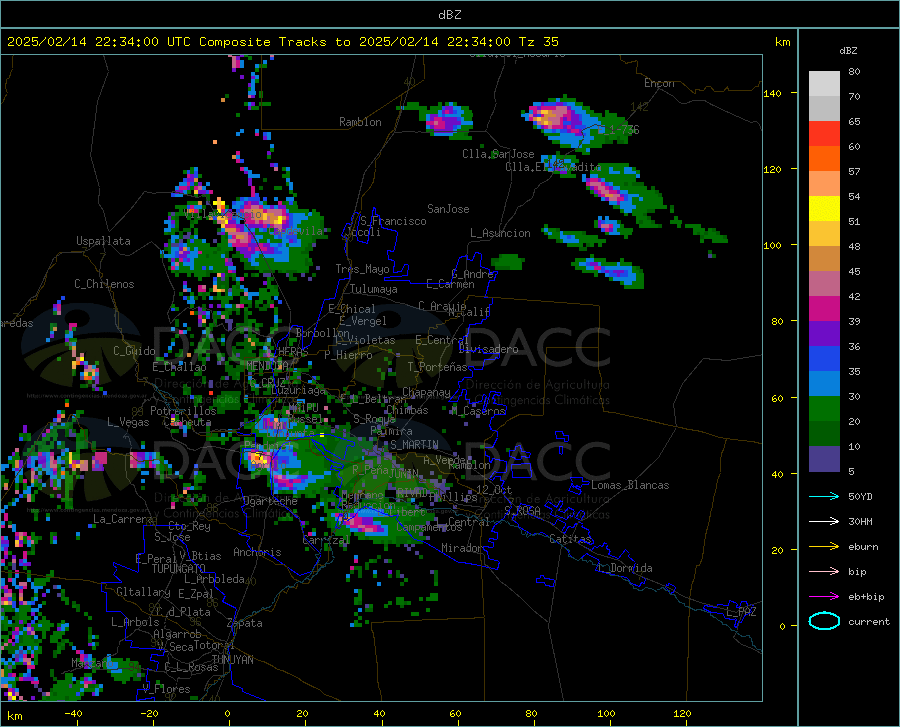This screenshot has width=900, height=727.
Task: Click the 'eb+bip' legend label
Action: coord(866,596)
